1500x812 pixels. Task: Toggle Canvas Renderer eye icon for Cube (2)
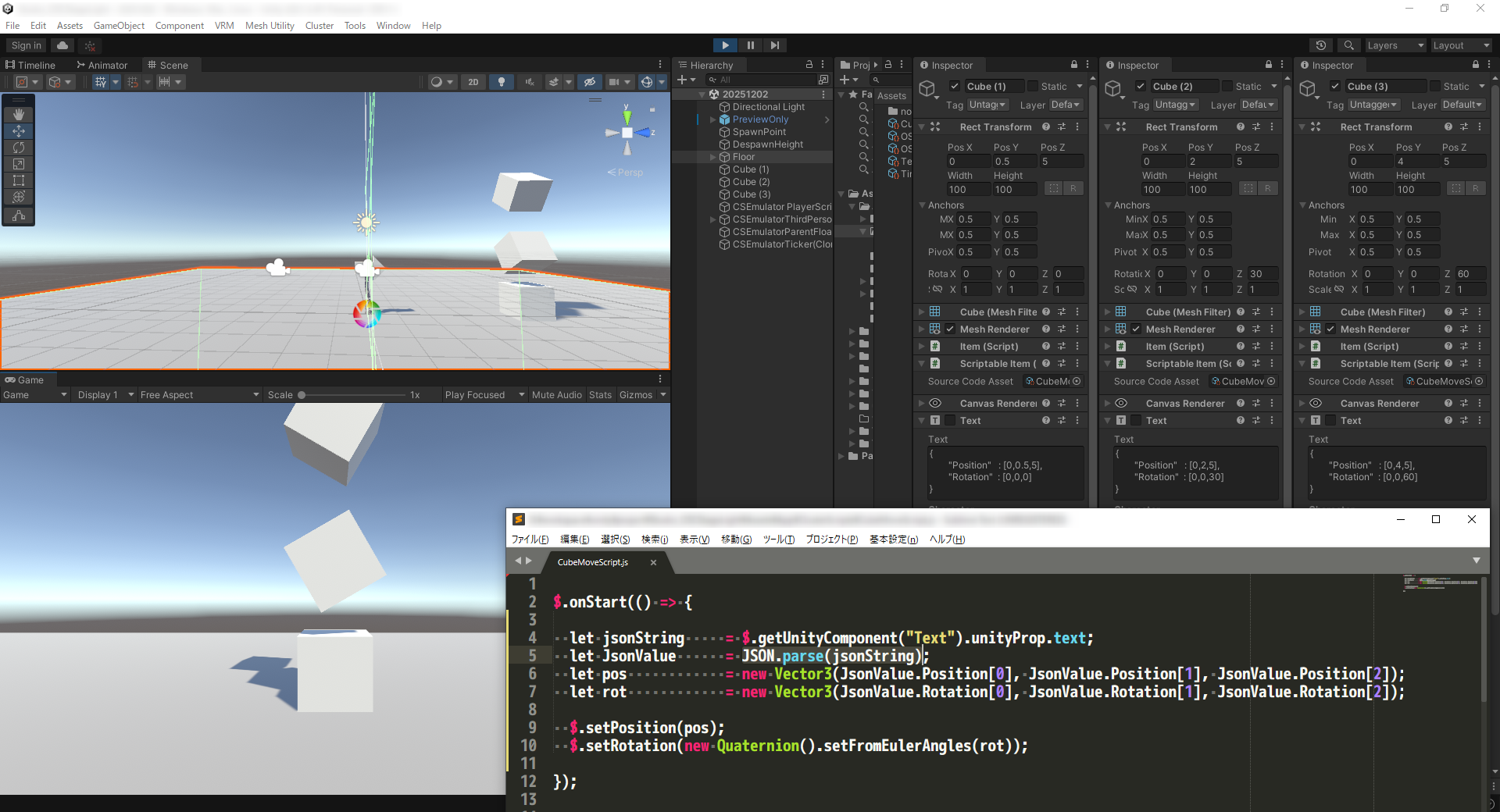[x=1121, y=404]
